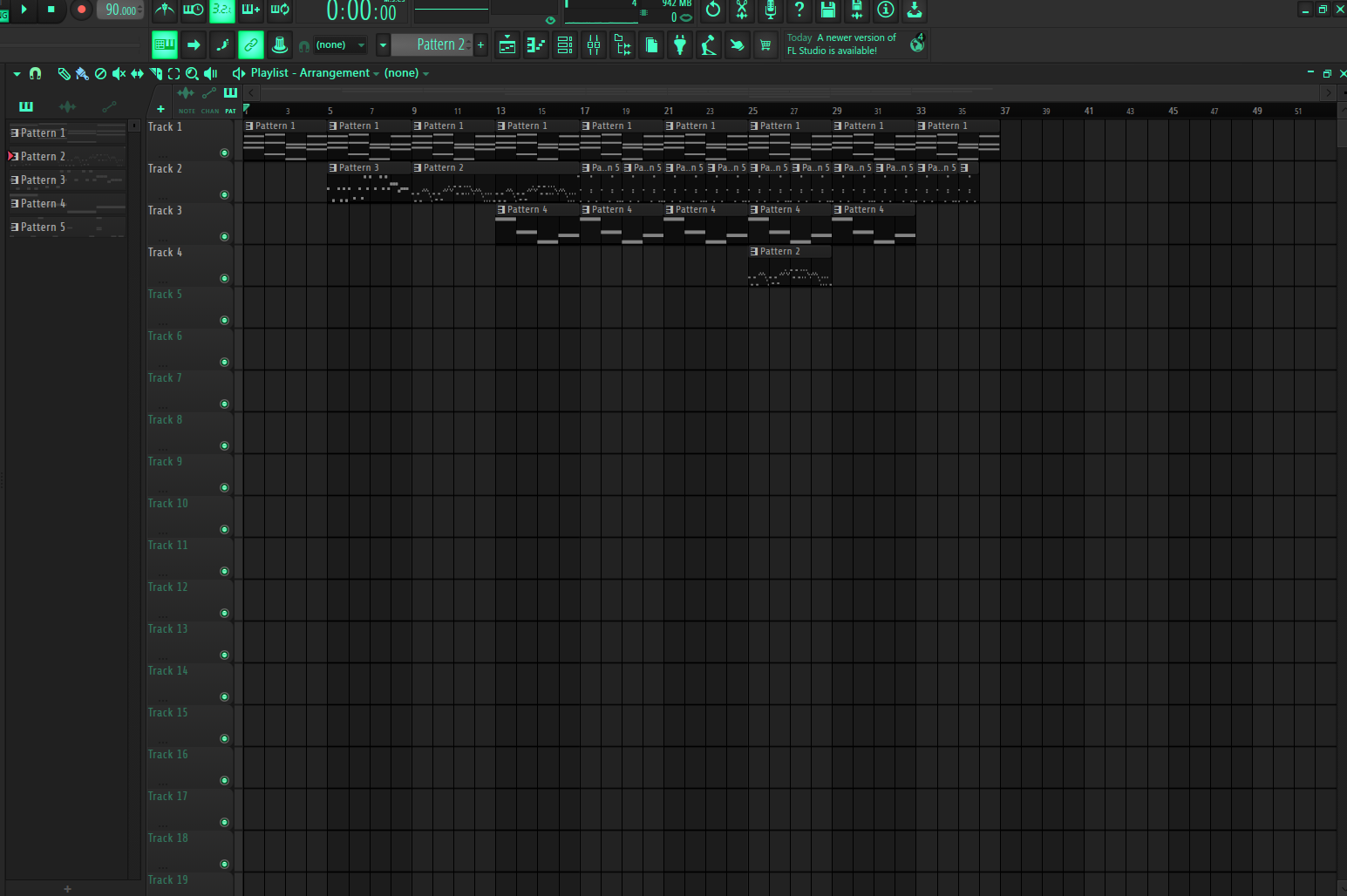Select Pattern 5 in the picker
This screenshot has height=896, width=1347.
[x=67, y=227]
